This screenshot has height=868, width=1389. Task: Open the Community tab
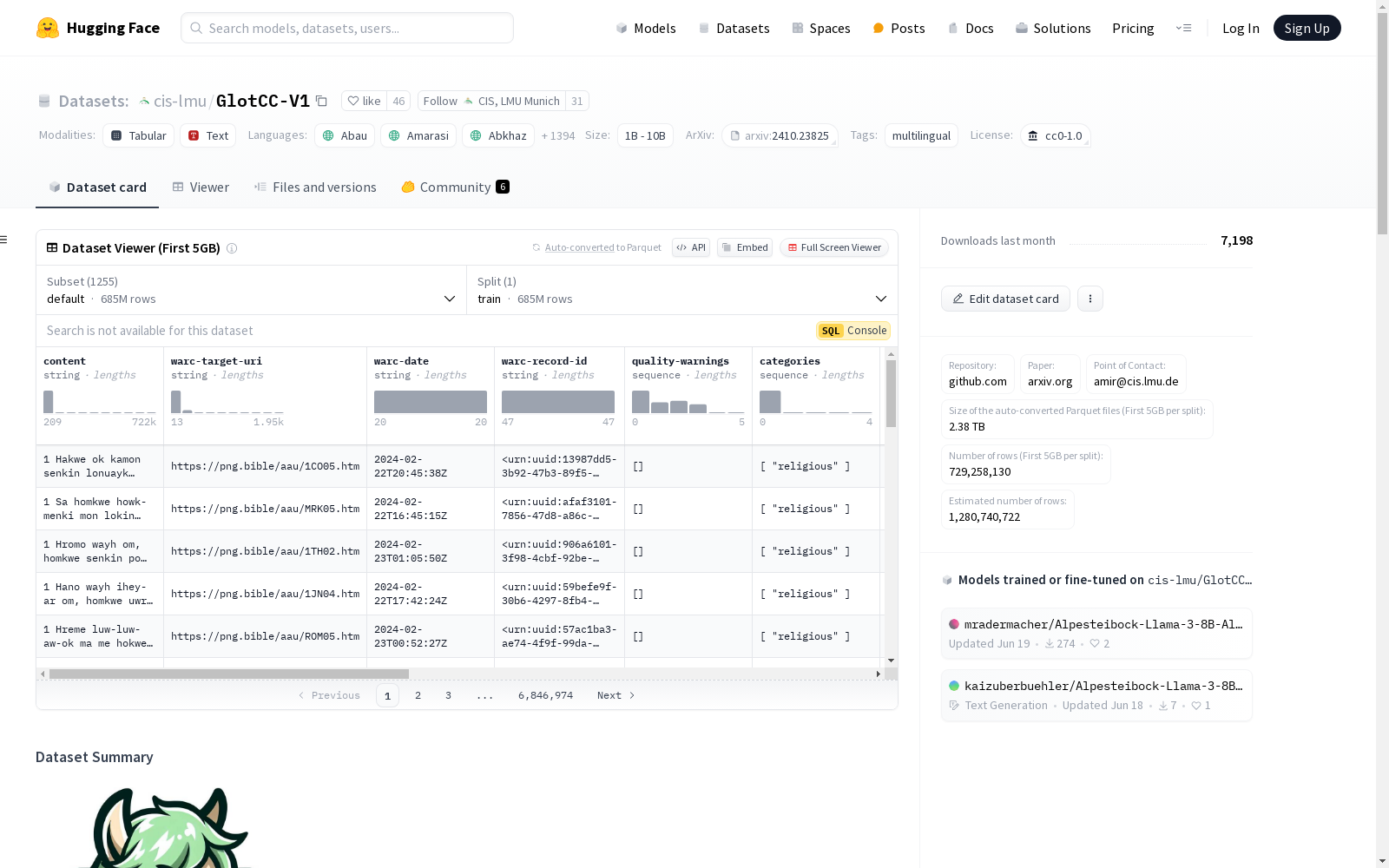coord(455,187)
